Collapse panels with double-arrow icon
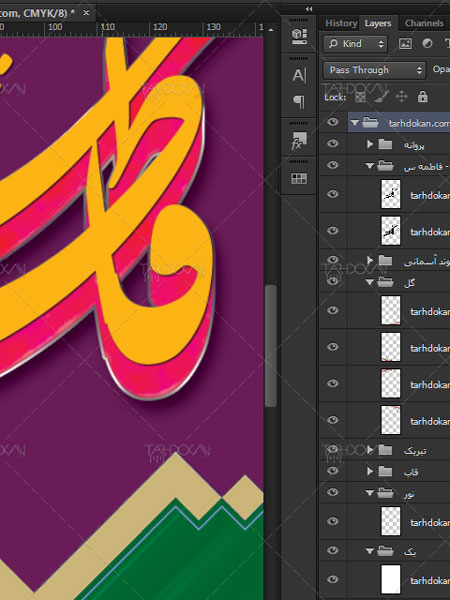Screen dimensions: 450x600 point(309,9)
